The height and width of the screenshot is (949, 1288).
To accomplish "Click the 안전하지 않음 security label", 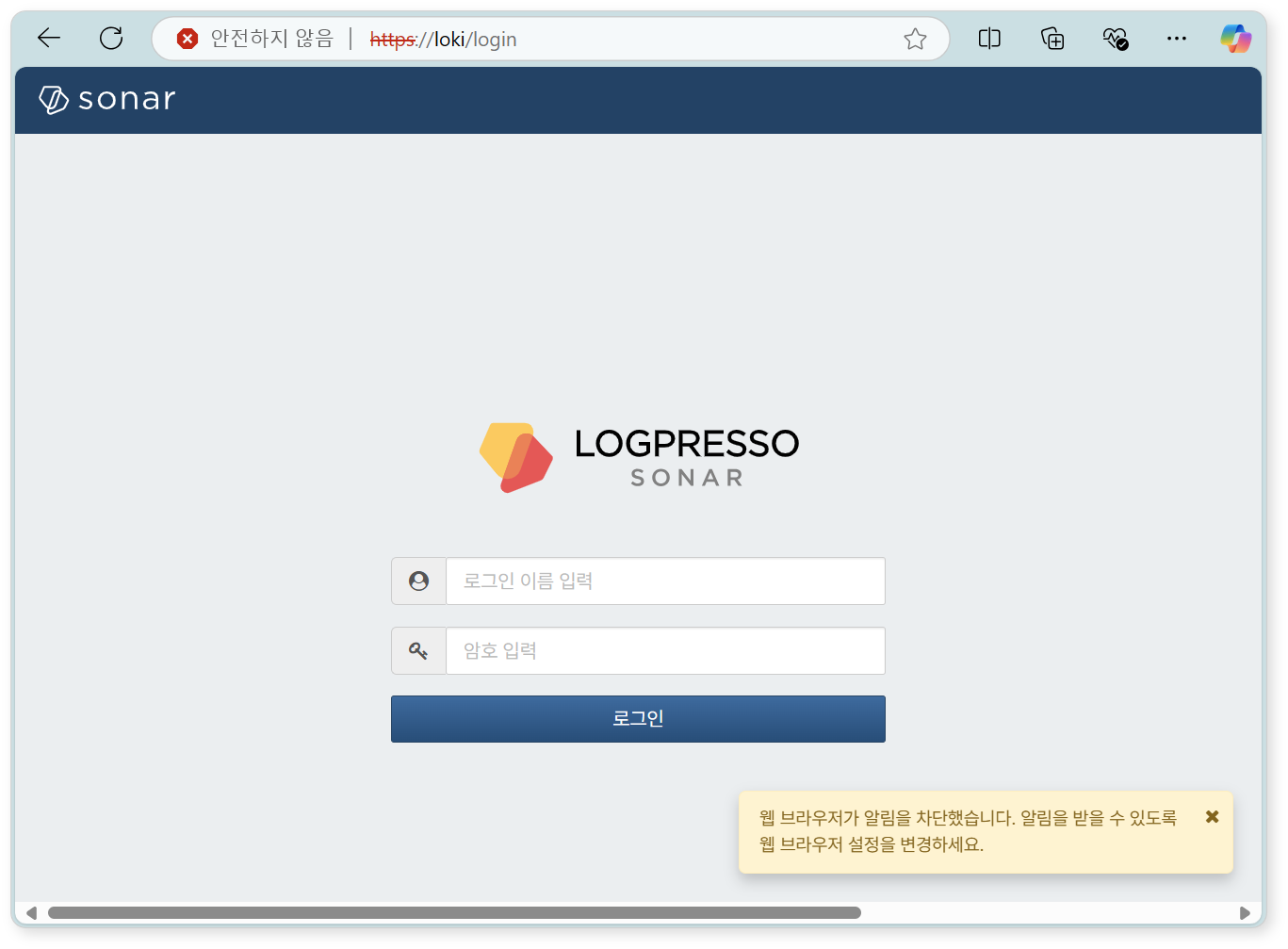I will tap(271, 39).
